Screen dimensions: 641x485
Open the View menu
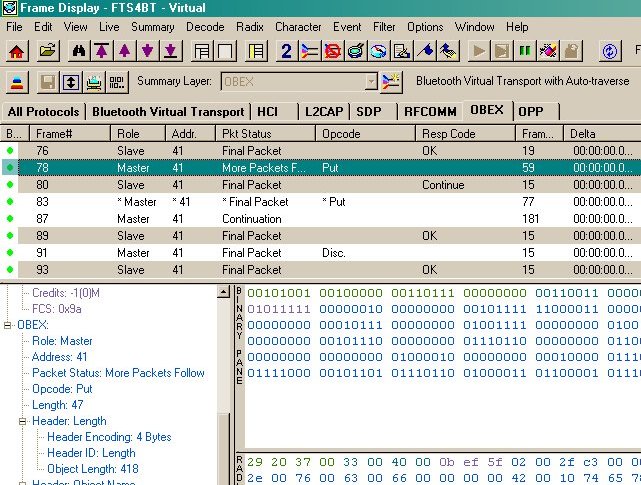click(x=76, y=27)
